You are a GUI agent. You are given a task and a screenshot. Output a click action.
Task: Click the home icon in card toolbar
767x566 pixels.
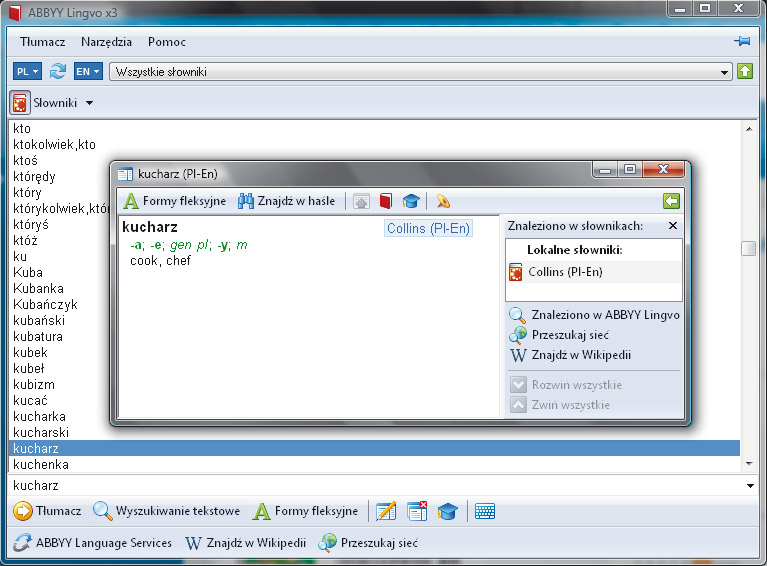click(362, 201)
